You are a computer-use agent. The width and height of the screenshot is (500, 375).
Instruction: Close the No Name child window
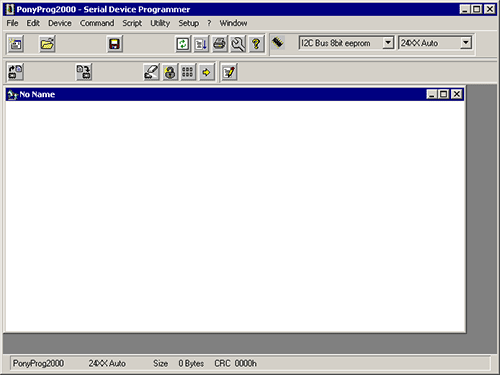(457, 94)
